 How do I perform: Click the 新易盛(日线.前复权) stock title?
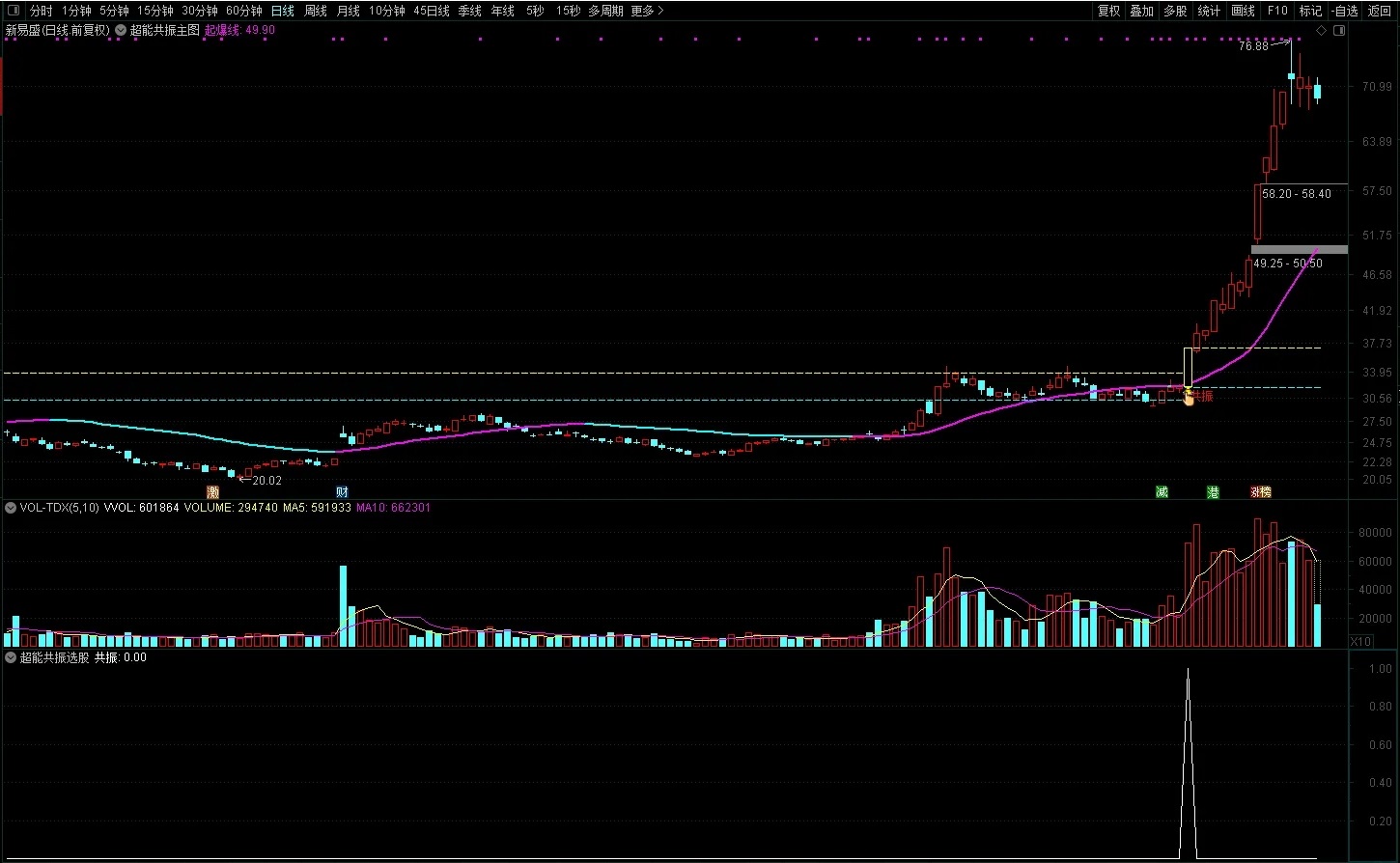pyautogui.click(x=58, y=30)
